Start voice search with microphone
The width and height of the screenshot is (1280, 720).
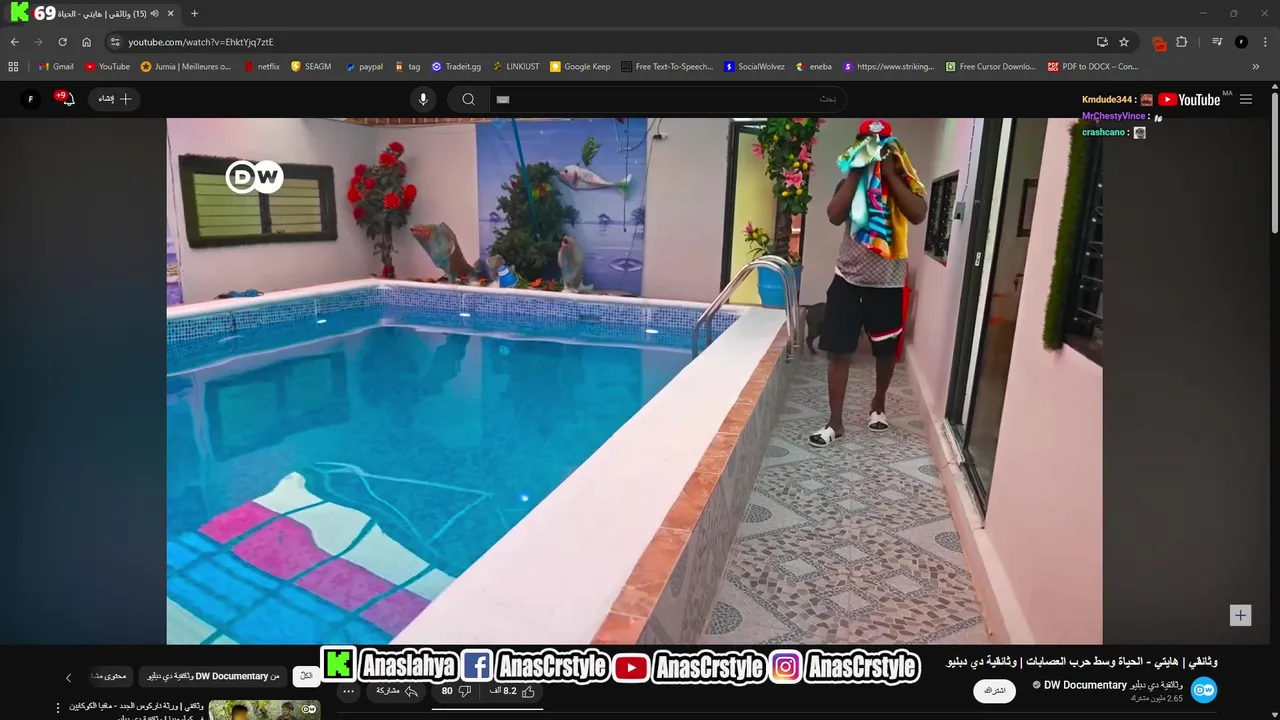[423, 99]
